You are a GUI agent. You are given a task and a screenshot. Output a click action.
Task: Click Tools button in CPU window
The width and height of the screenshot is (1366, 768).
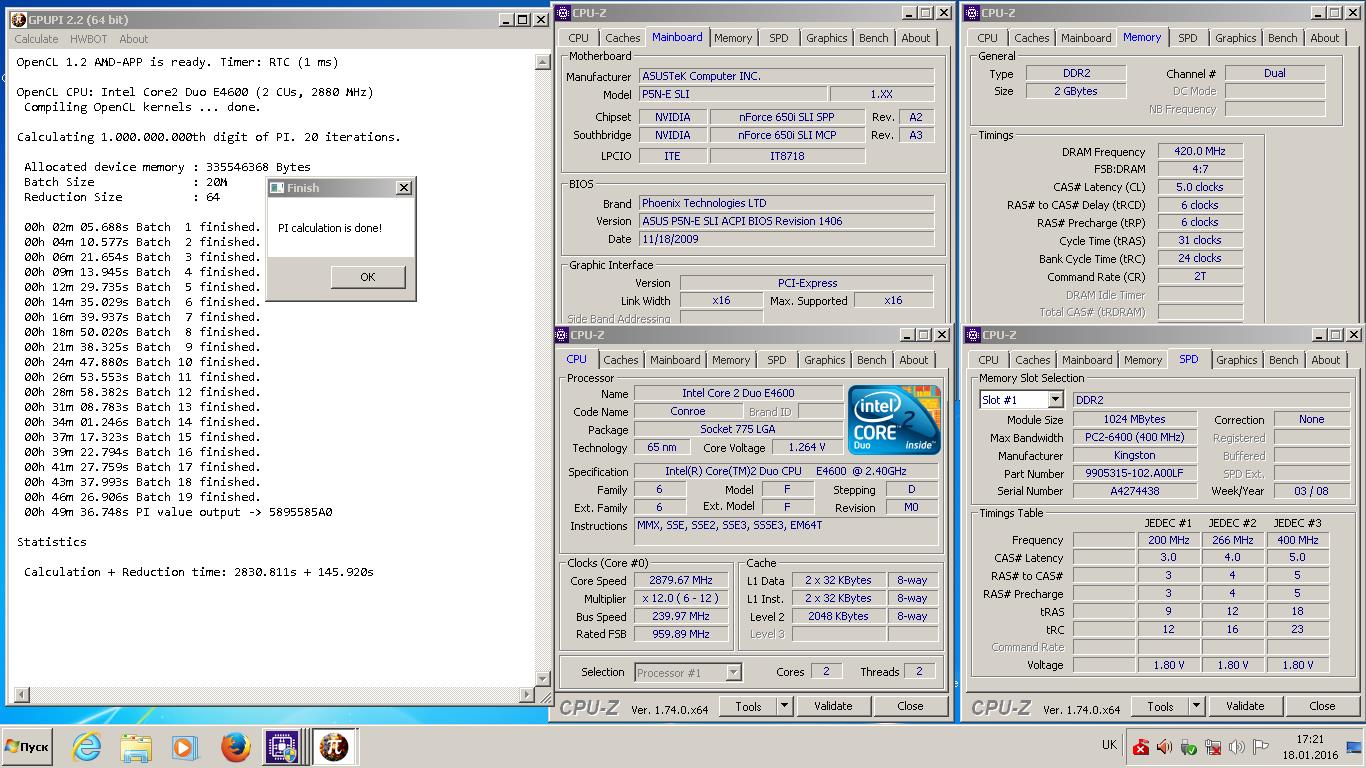click(748, 706)
